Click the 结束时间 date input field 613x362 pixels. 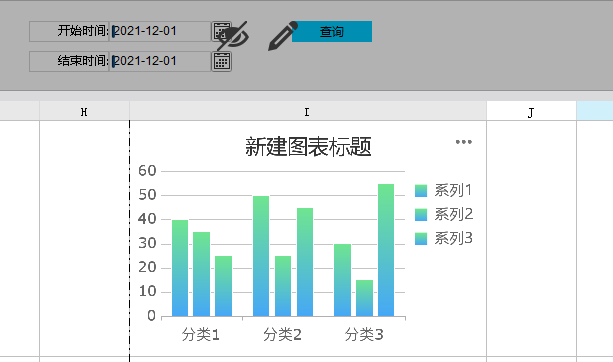click(160, 61)
